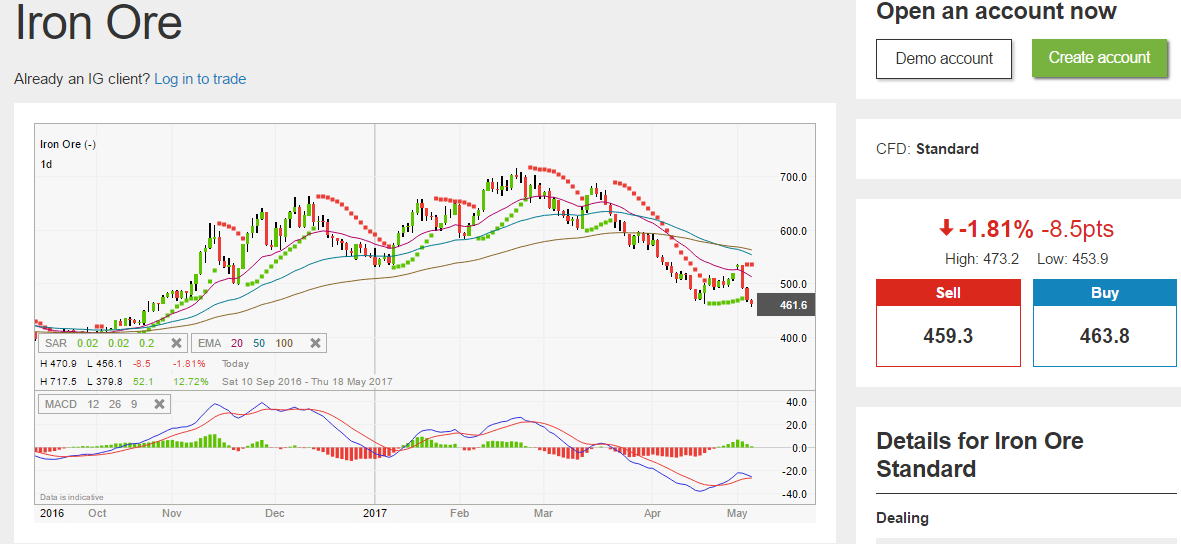Screen dimensions: 1181x544
Task: Click the 461.6 current price marker
Action: tap(786, 305)
